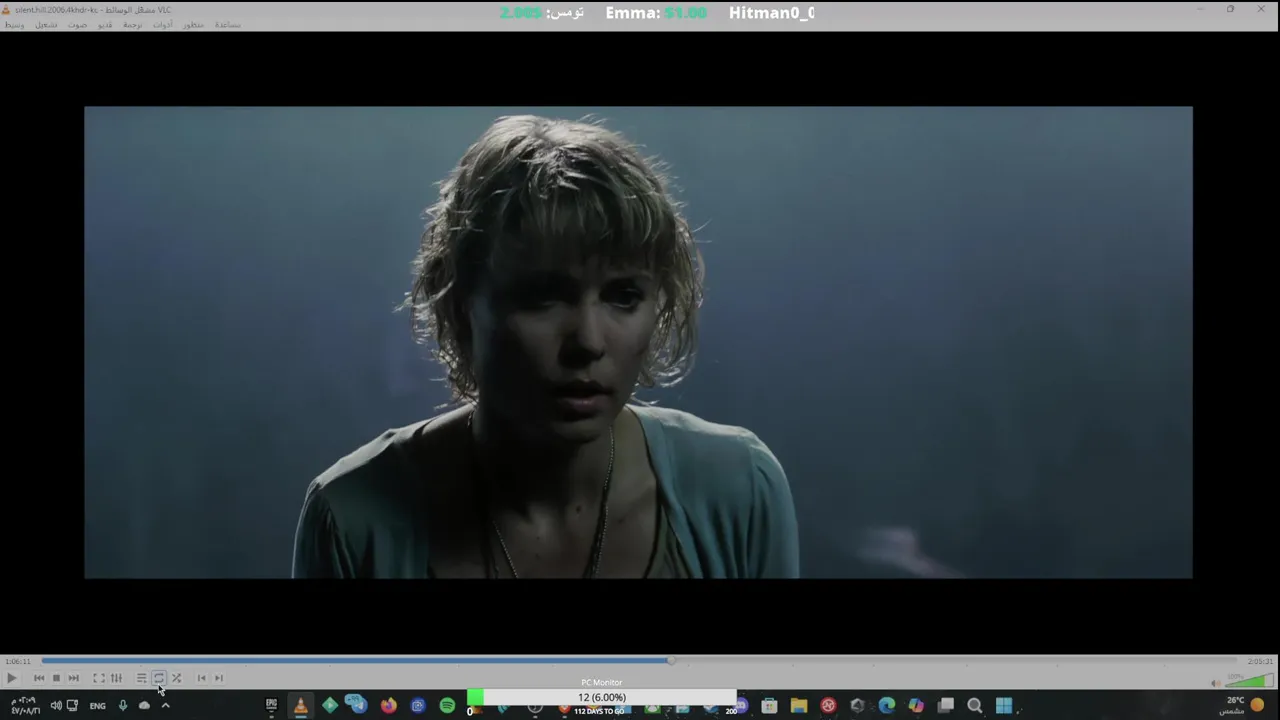The height and width of the screenshot is (720, 1280).
Task: Click the taskbar search magnifier
Action: 975,705
